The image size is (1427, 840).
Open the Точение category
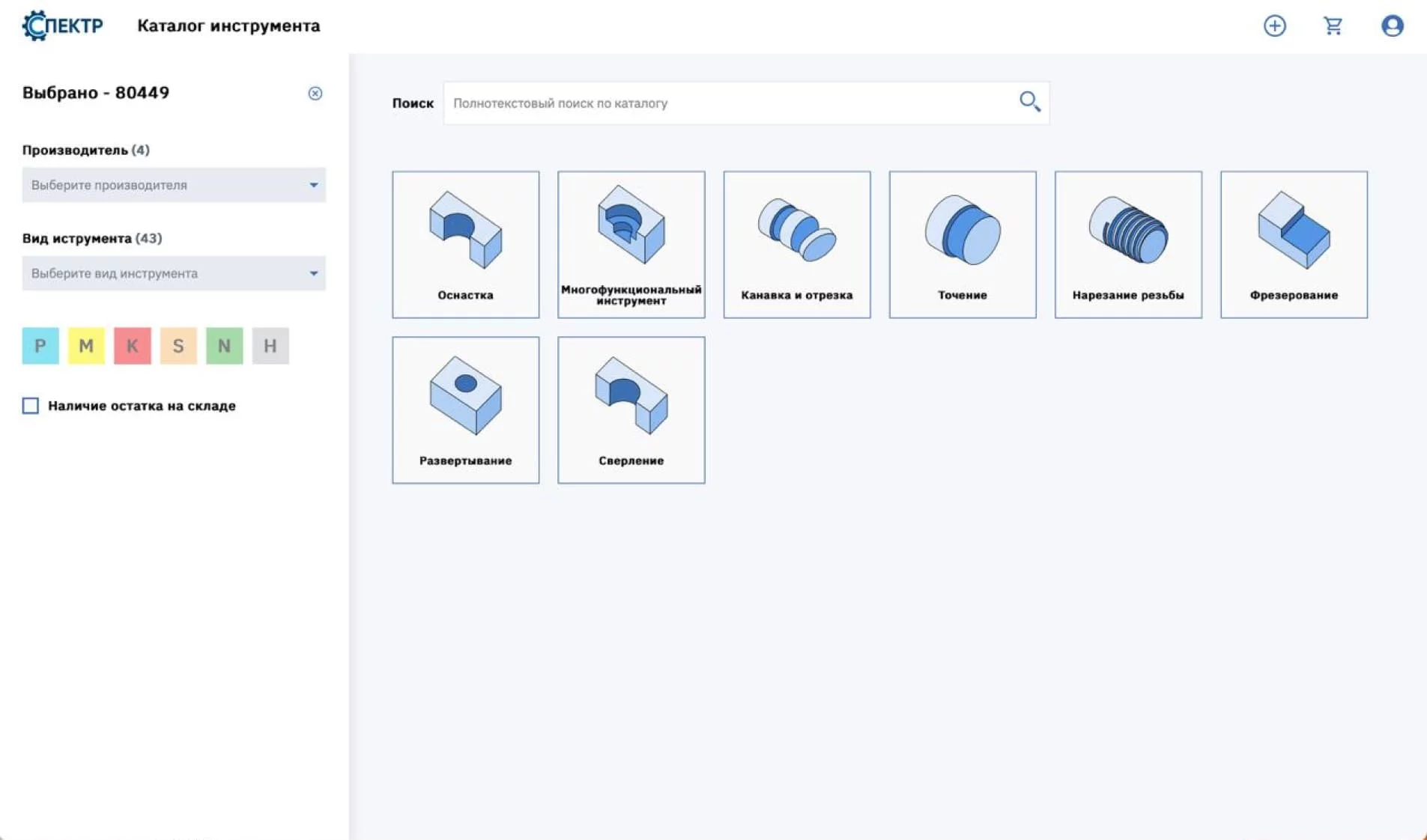[963, 245]
